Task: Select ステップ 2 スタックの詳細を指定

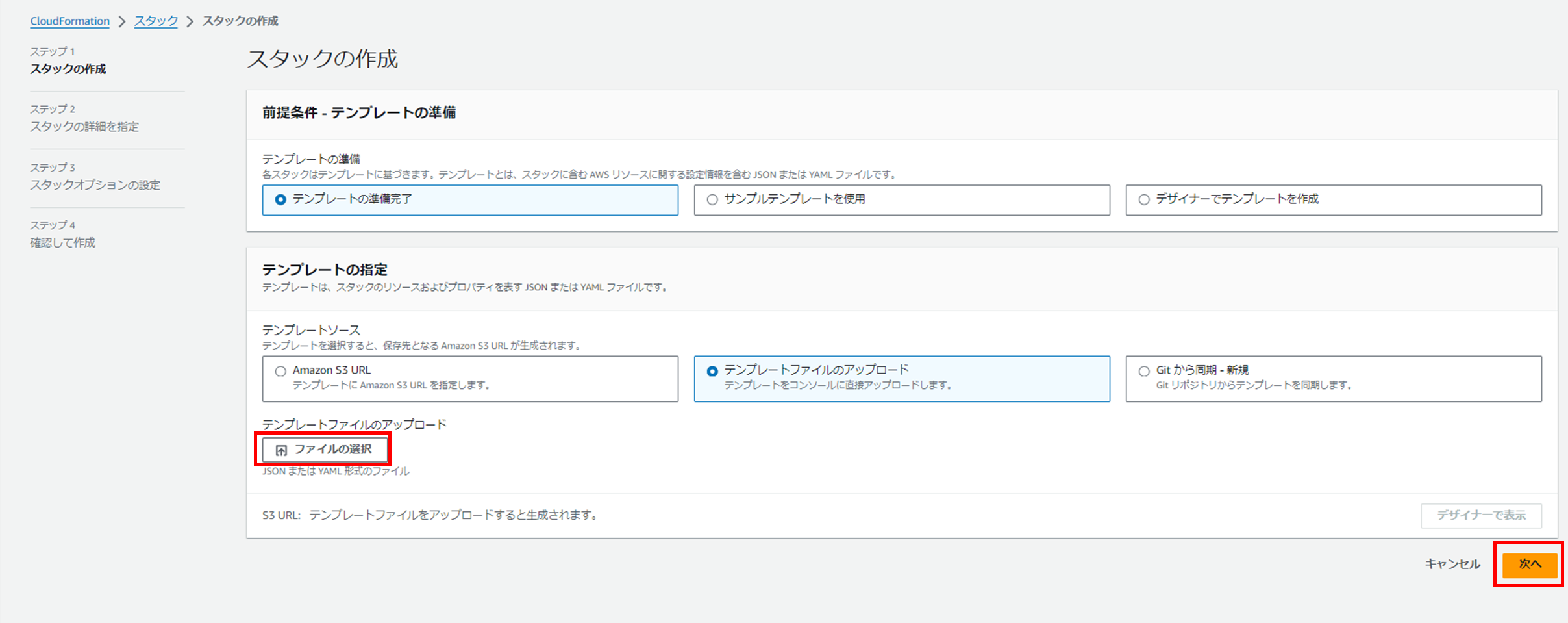Action: tap(84, 118)
